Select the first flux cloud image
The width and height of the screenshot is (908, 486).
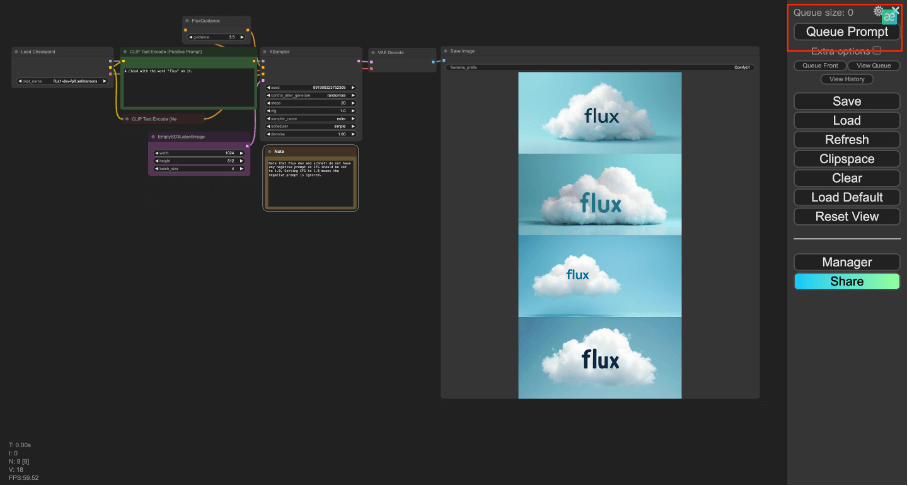point(599,113)
